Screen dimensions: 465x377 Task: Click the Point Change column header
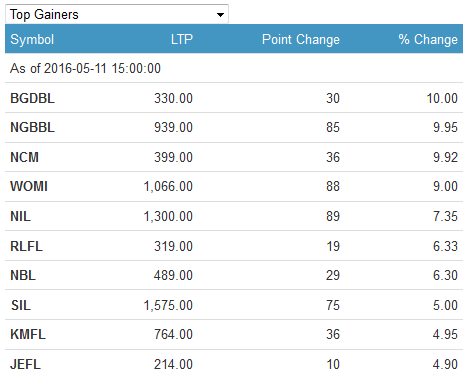click(301, 39)
